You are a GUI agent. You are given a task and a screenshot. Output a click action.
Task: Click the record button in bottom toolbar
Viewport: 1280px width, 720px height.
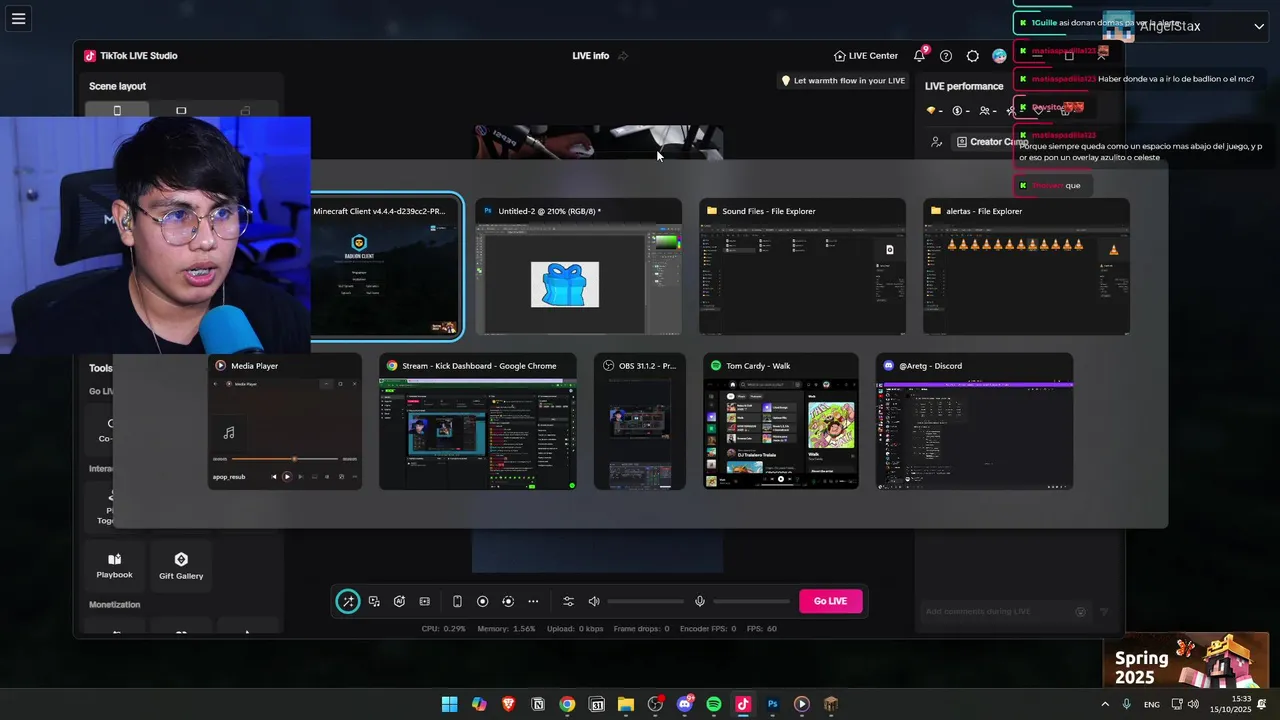click(482, 601)
